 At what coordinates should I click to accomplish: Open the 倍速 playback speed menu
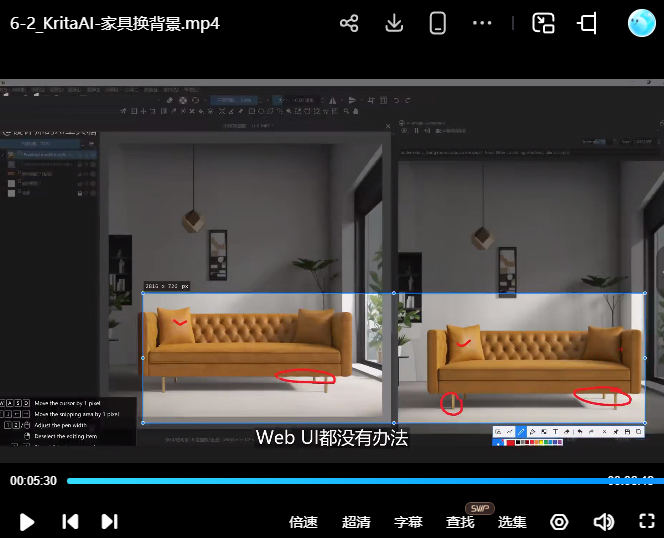(x=303, y=522)
